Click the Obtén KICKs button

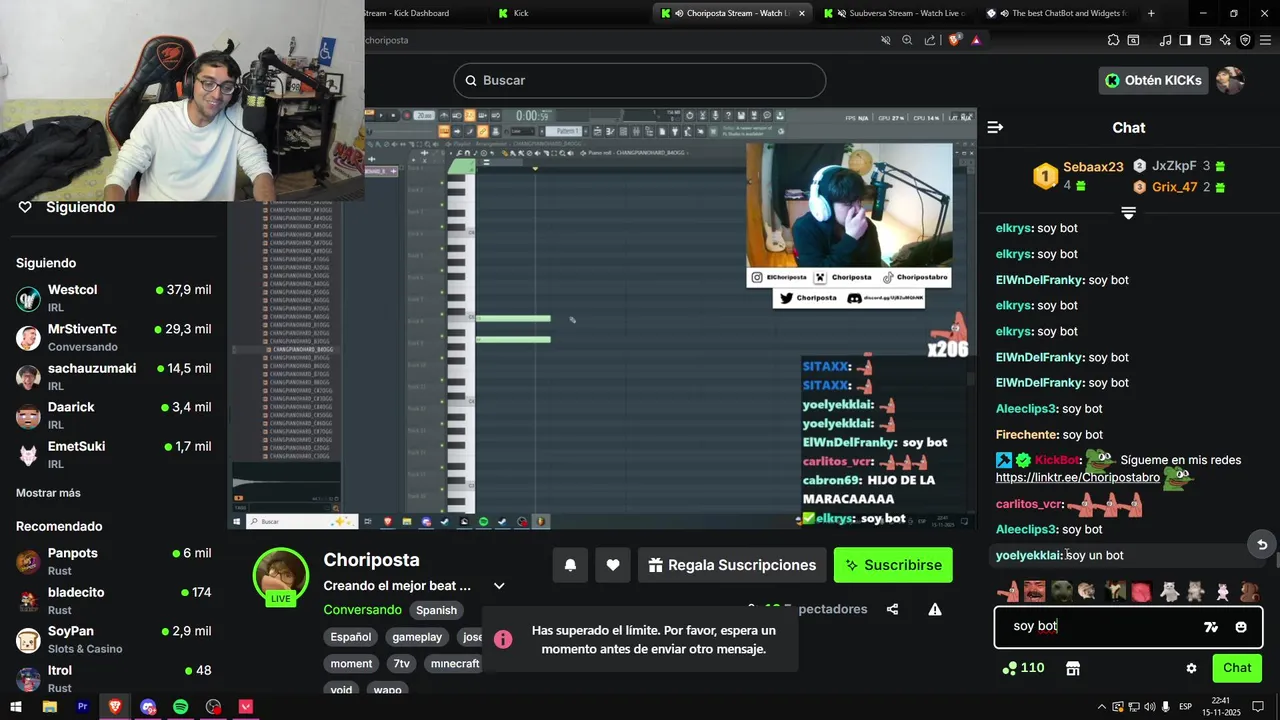1154,80
